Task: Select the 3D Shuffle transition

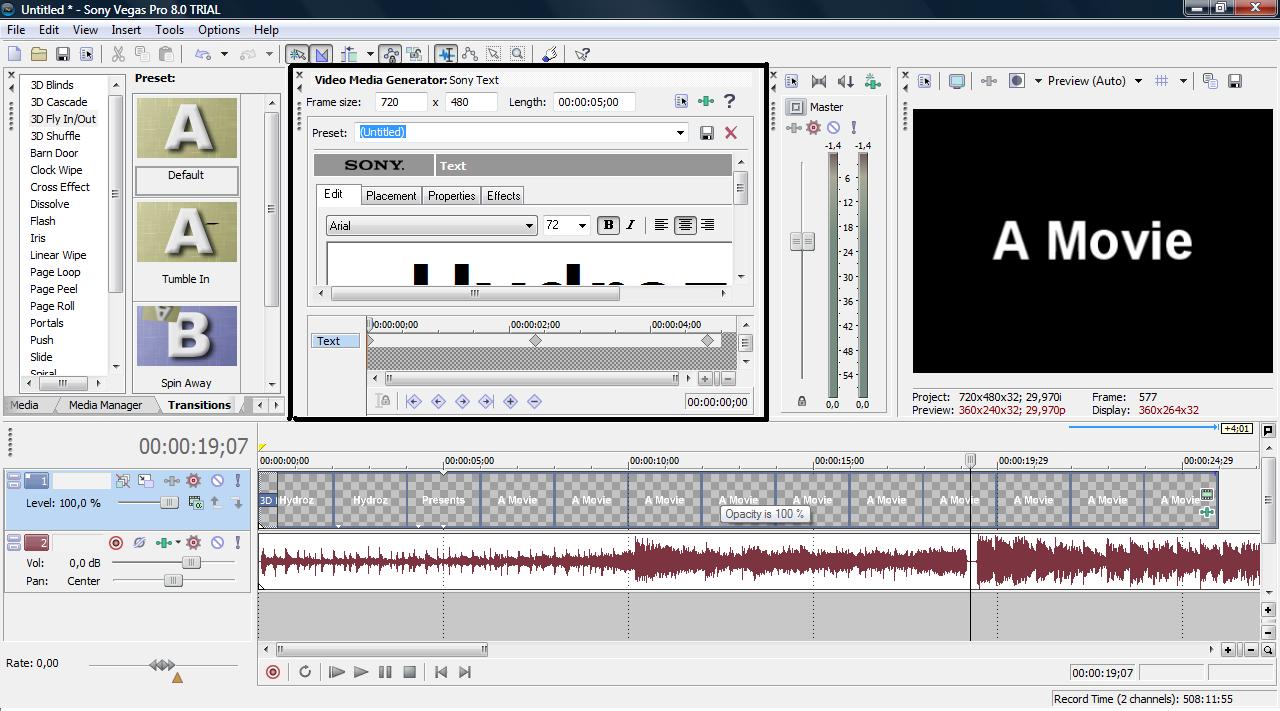Action: [55, 136]
